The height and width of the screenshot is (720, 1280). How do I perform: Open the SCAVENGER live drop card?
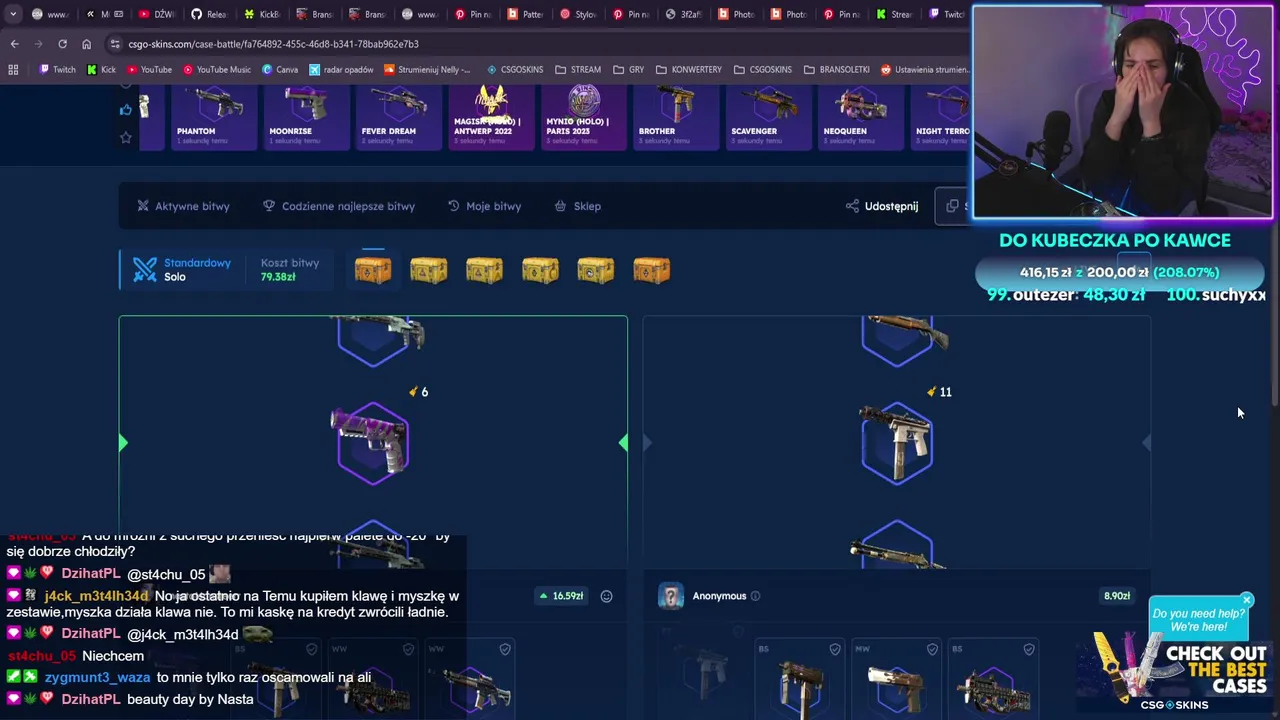[x=769, y=117]
